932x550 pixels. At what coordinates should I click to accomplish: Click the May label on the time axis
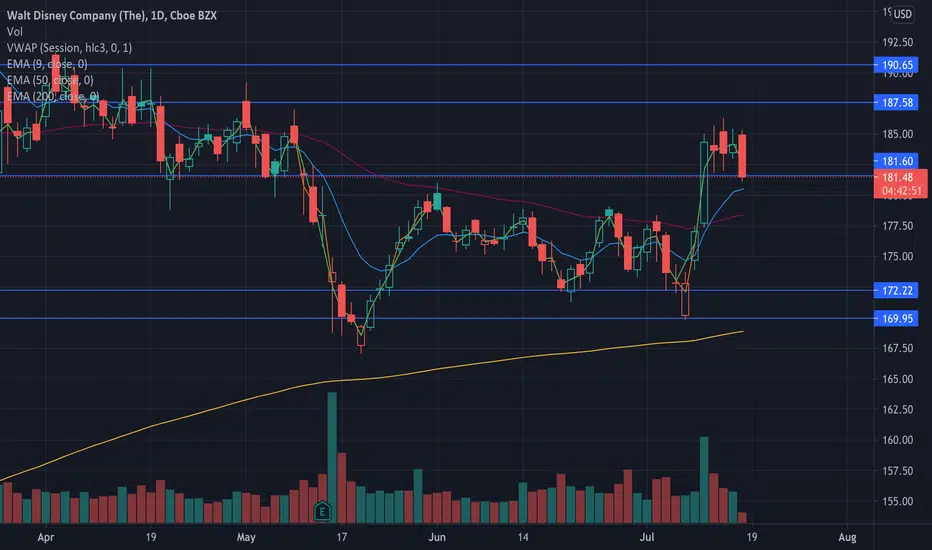point(246,537)
